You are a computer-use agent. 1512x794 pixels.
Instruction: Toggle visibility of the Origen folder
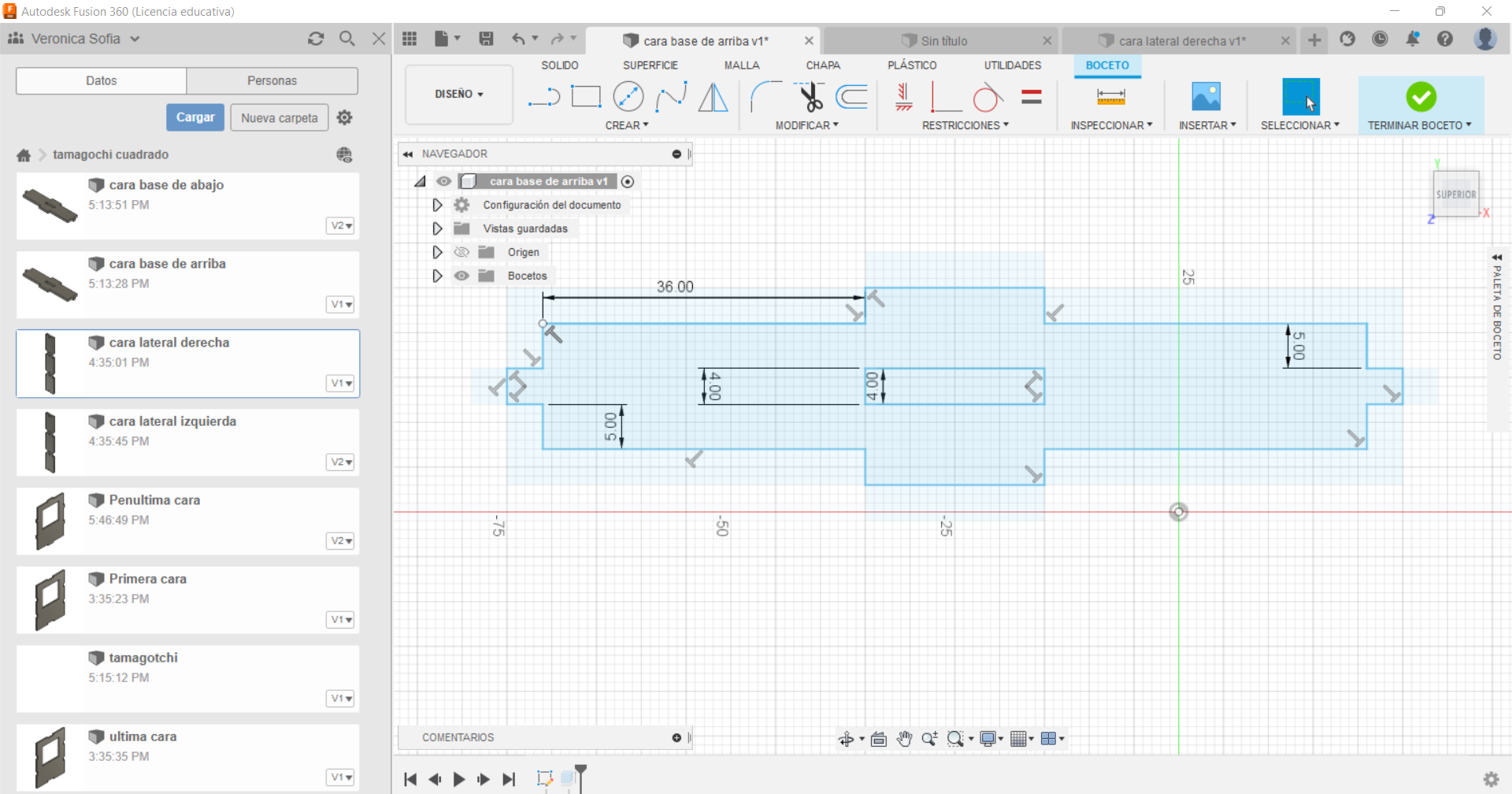tap(461, 252)
